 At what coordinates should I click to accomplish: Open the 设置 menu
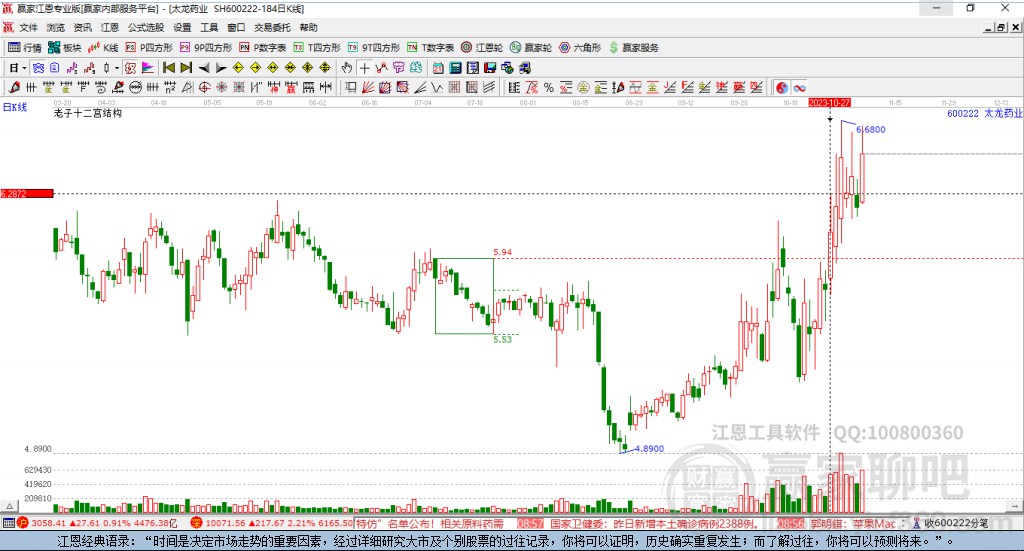[x=182, y=27]
